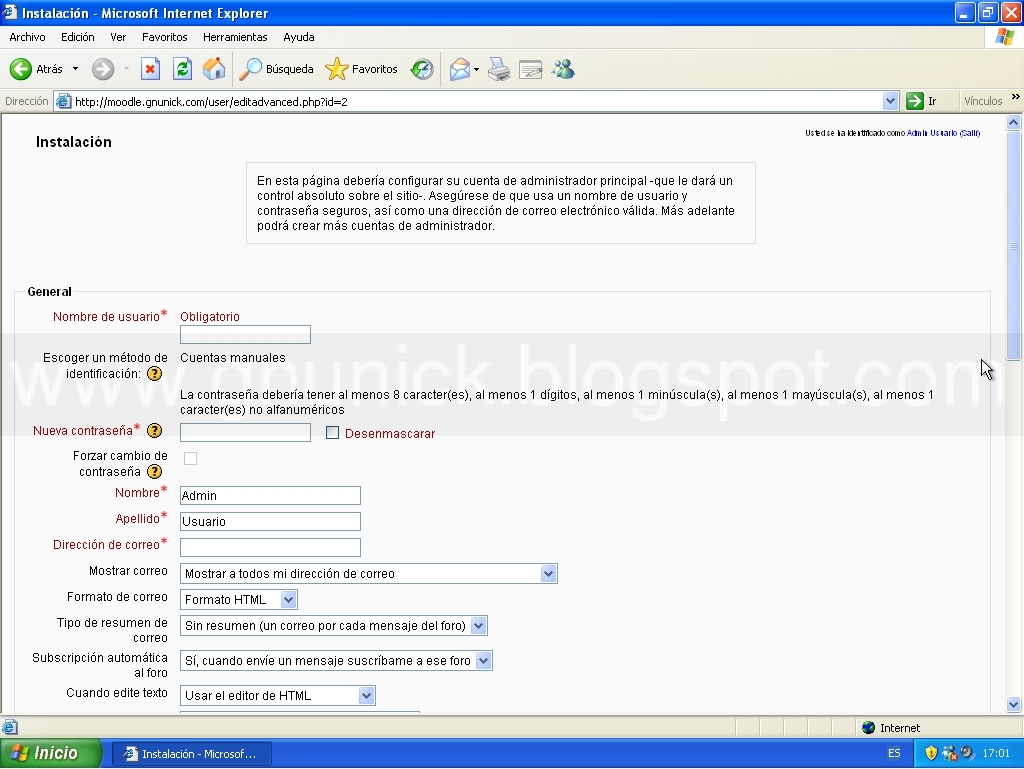
Task: Click the Windows flag logo icon
Action: [x=1004, y=37]
